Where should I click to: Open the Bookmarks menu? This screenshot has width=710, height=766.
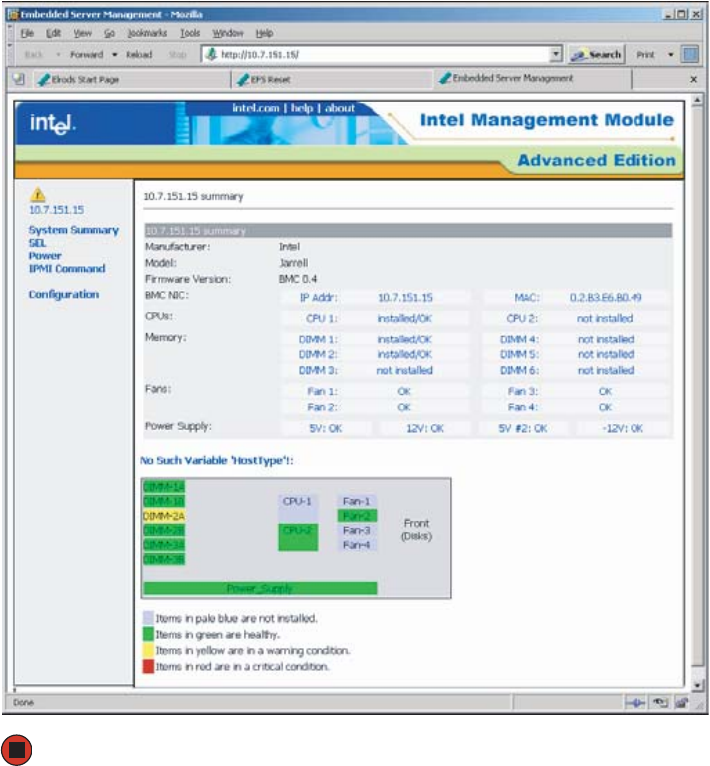[147, 33]
